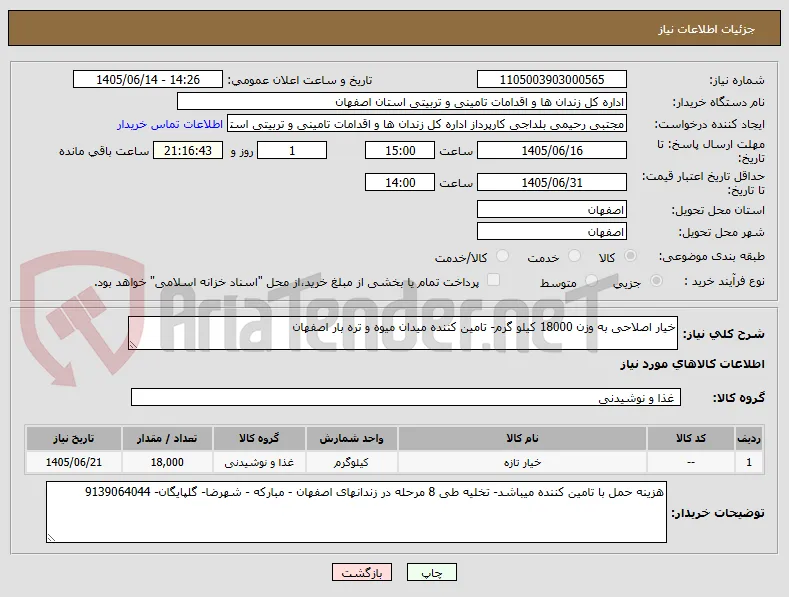Click the row number 1 cell
The height and width of the screenshot is (597, 789).
click(749, 462)
